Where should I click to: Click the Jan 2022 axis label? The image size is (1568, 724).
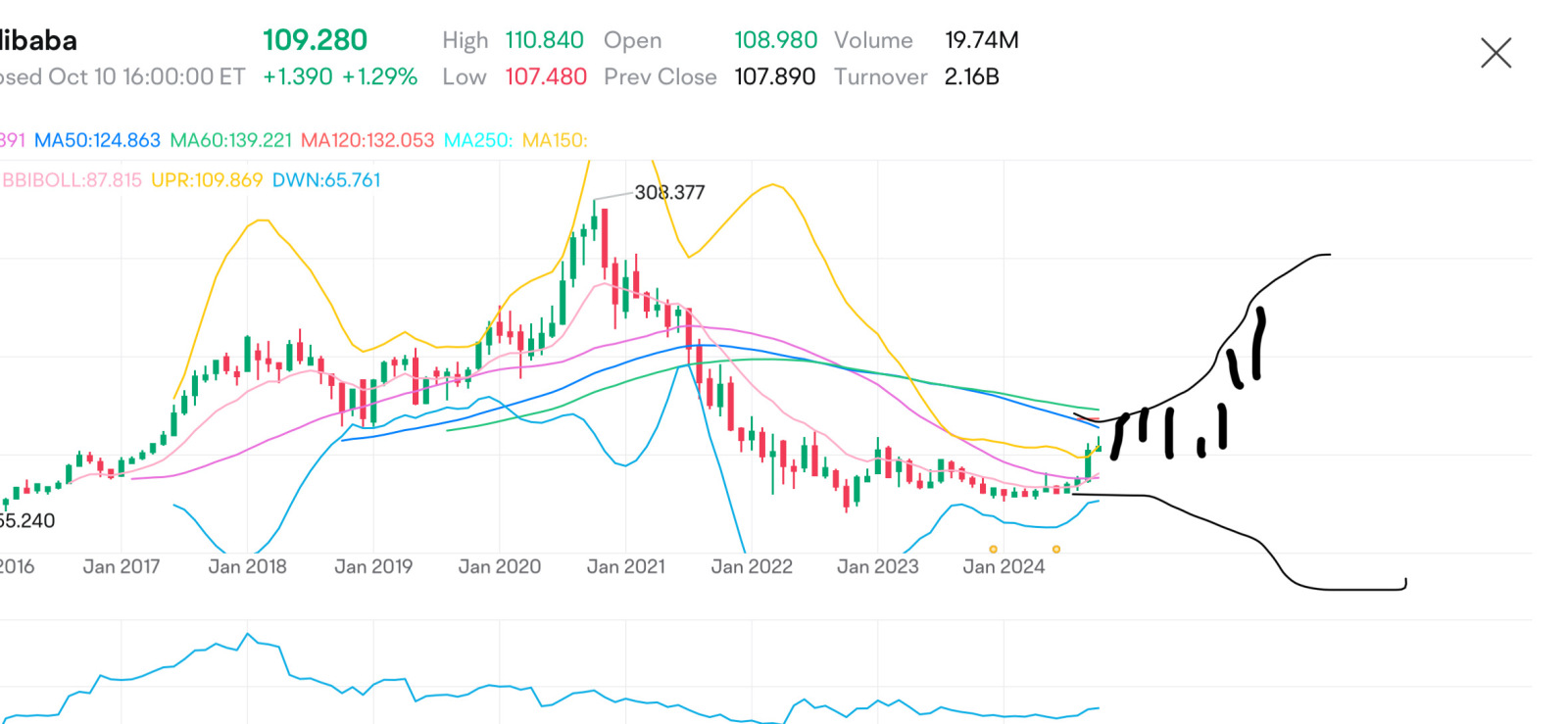tap(752, 566)
